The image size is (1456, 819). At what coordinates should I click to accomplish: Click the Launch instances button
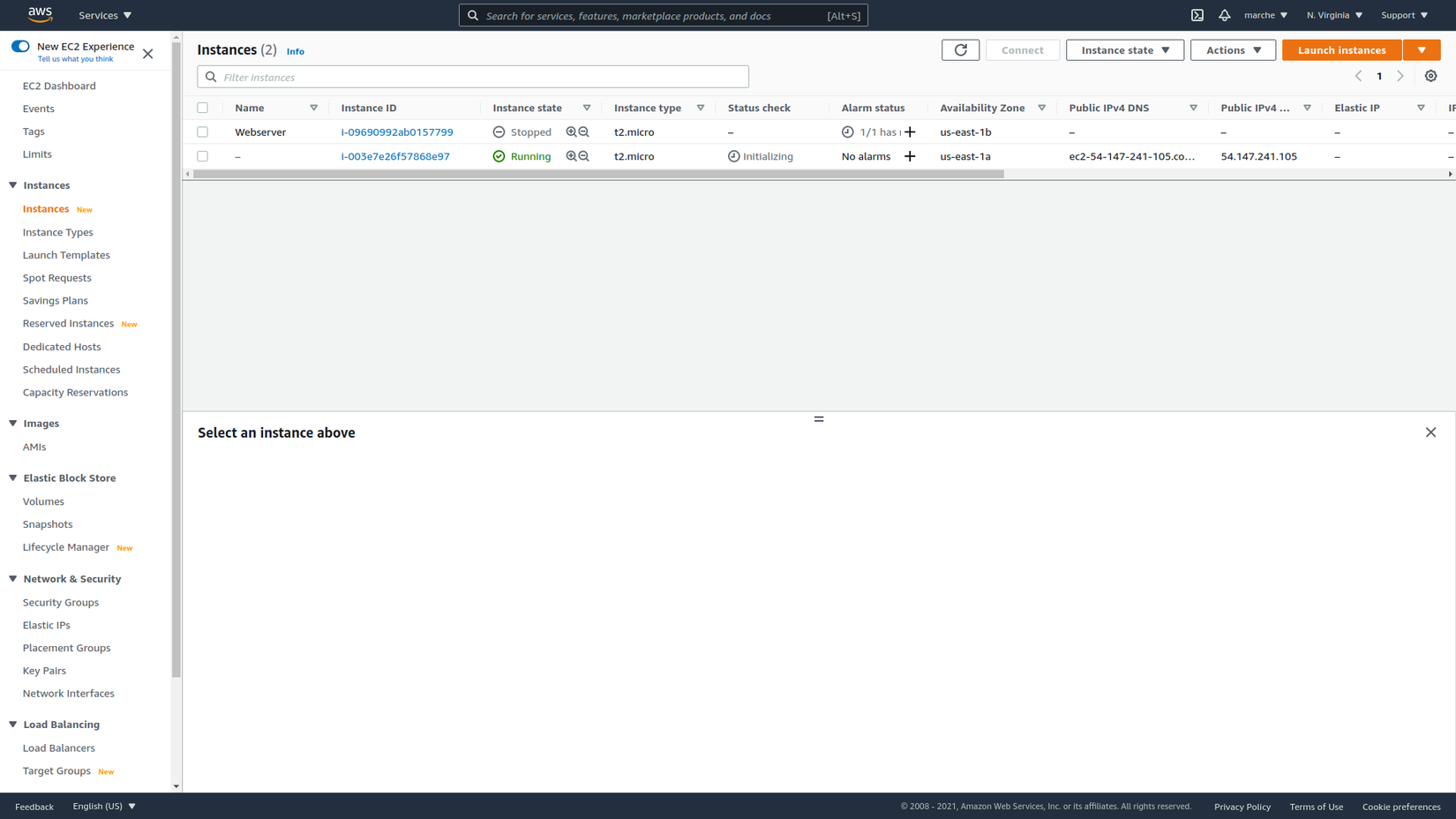1341,50
